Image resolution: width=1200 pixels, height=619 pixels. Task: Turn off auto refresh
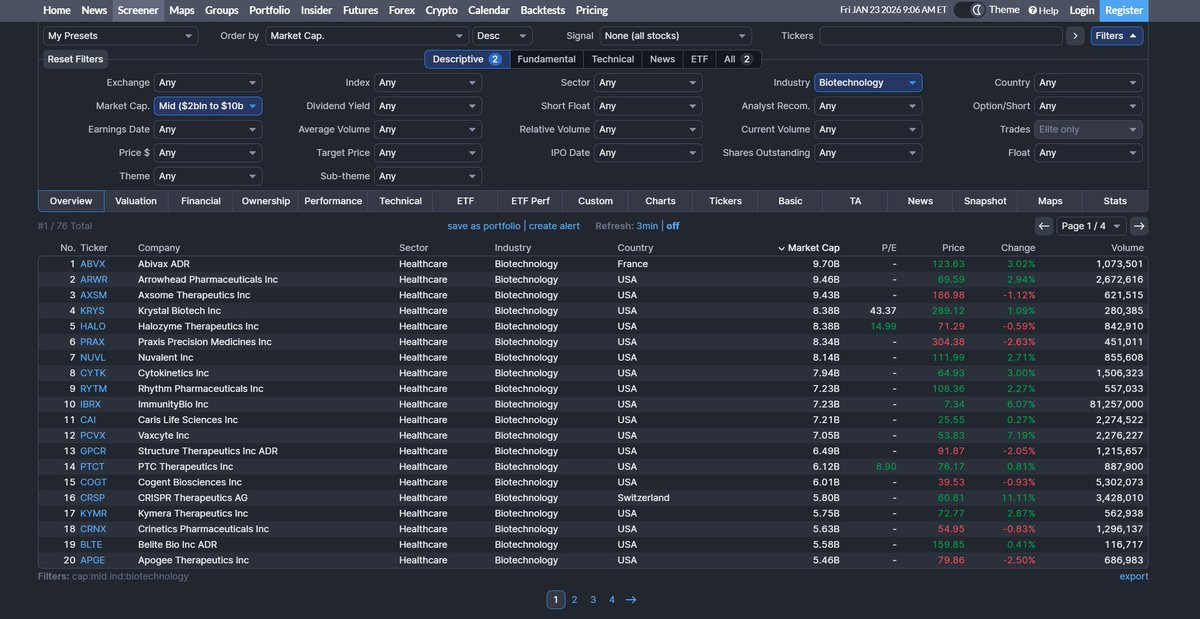tap(673, 226)
